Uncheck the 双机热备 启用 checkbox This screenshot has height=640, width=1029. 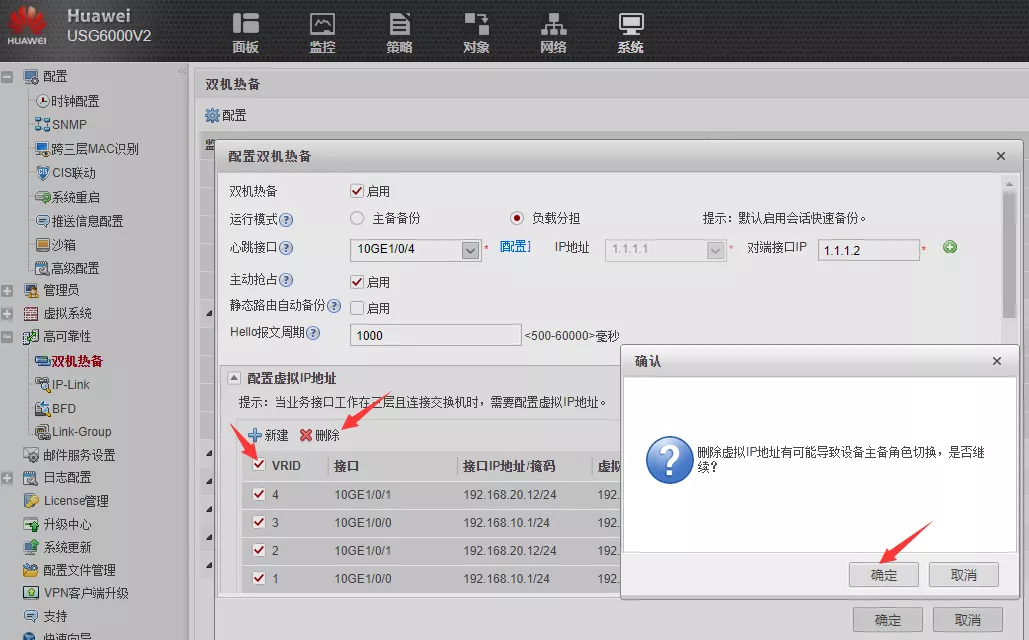point(357,191)
